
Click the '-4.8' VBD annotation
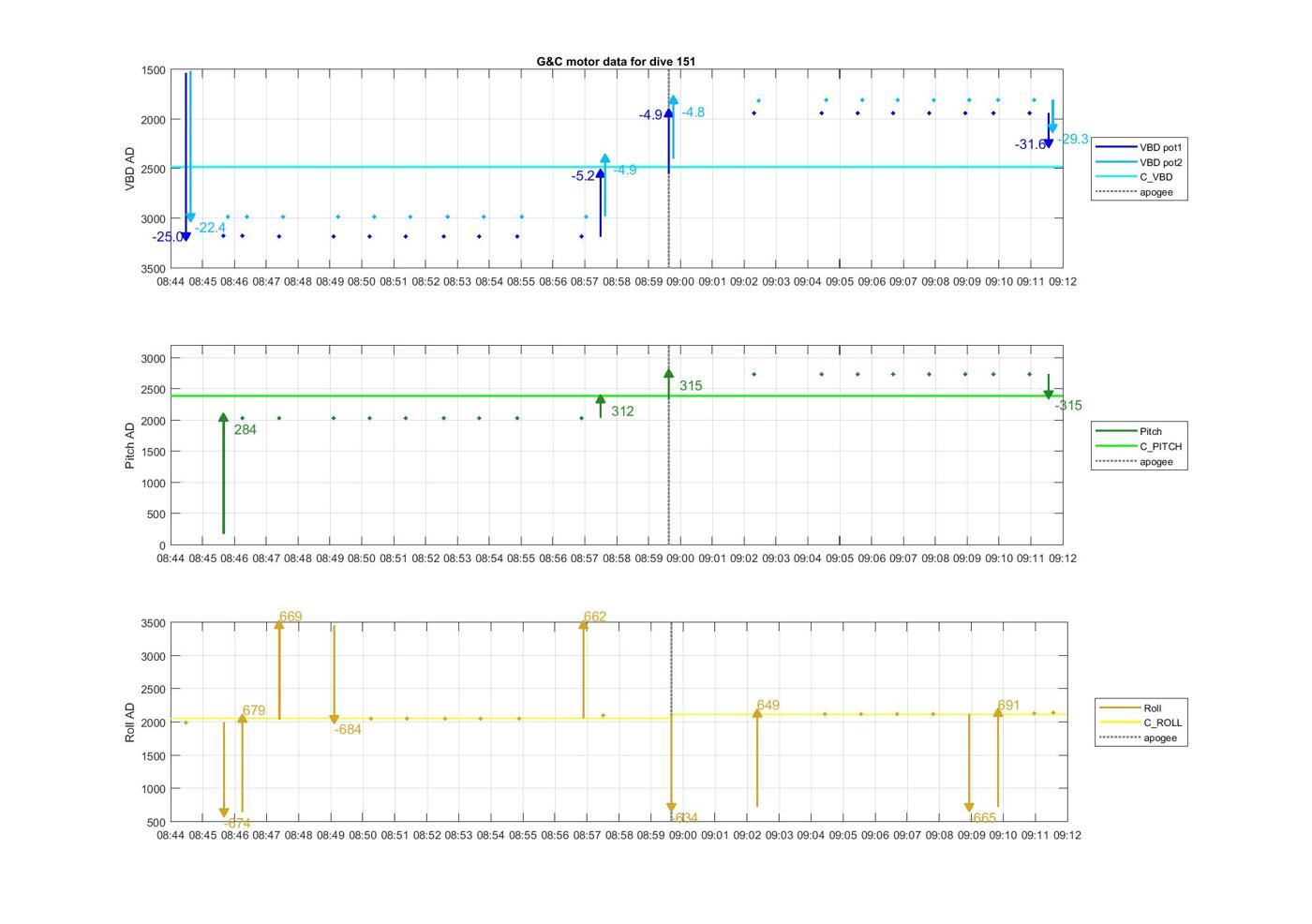(693, 112)
